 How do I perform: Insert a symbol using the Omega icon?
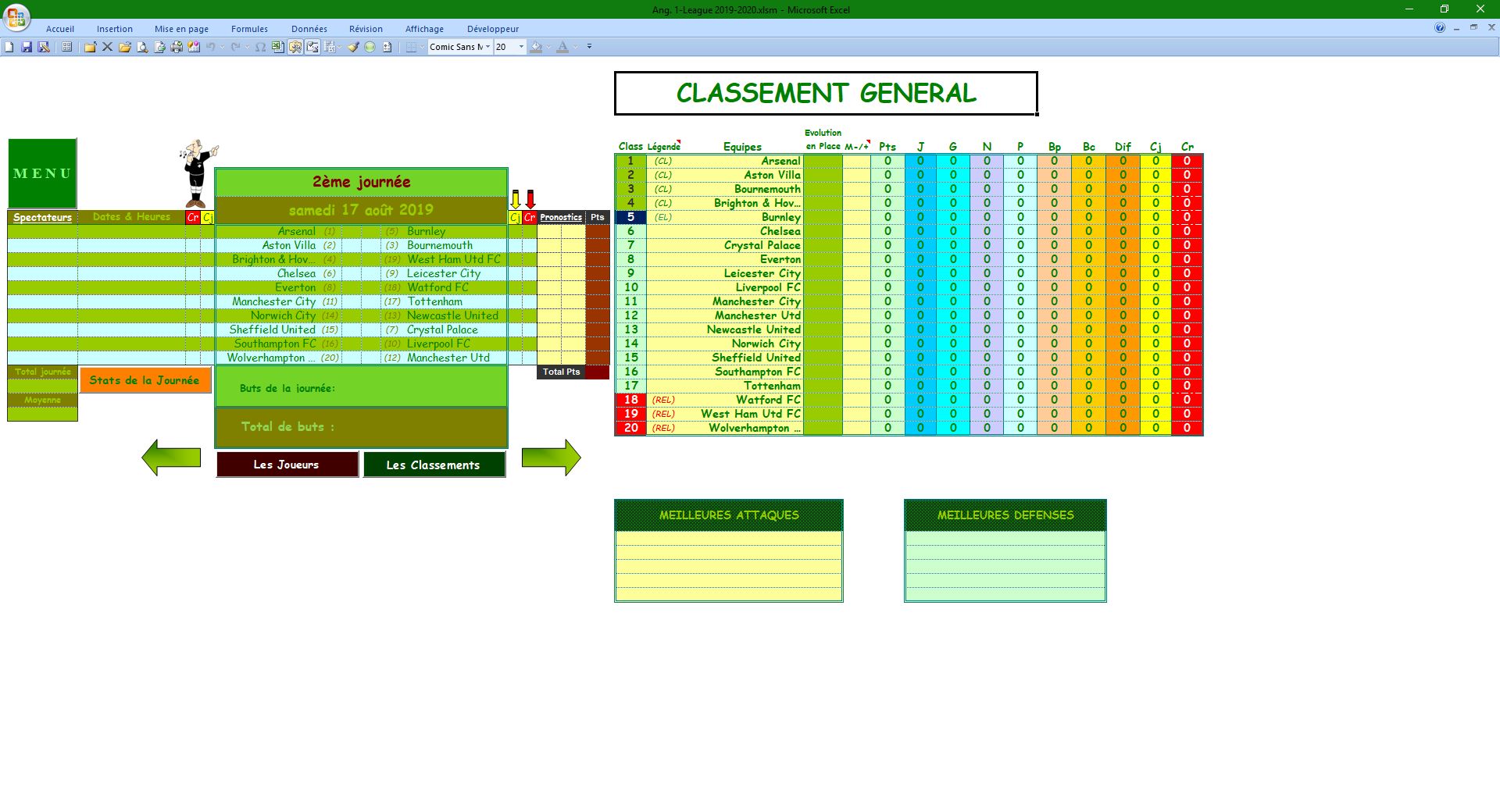click(x=261, y=47)
